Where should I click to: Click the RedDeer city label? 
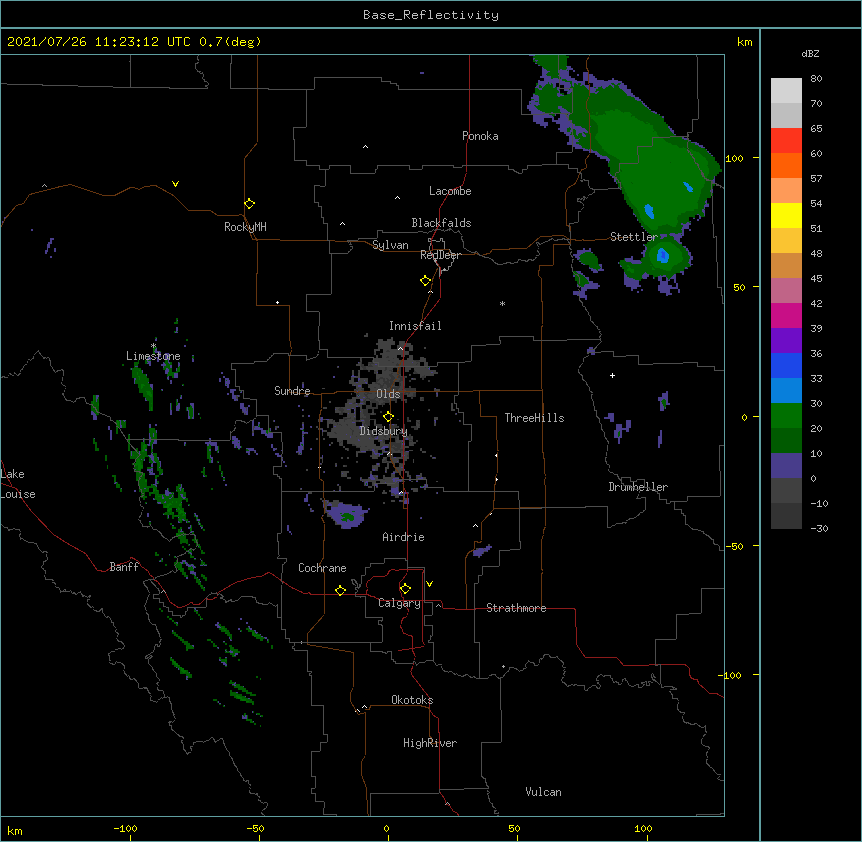[440, 255]
